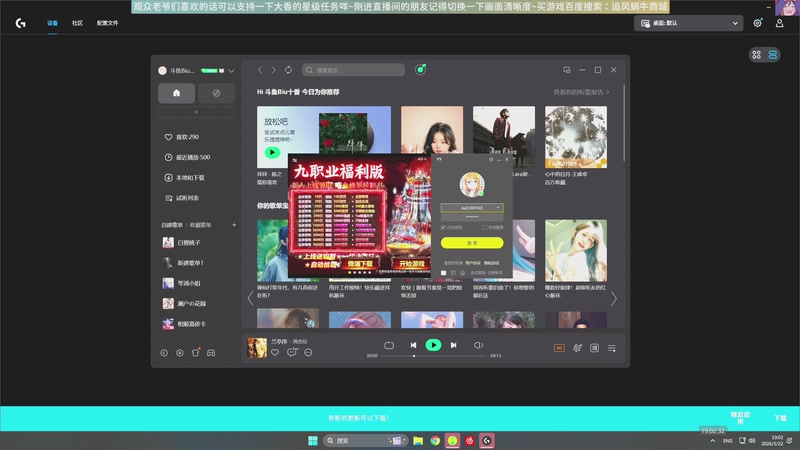This screenshot has height=450, width=800.
Task: Open the sound effects equalizer icon
Action: pyautogui.click(x=577, y=348)
